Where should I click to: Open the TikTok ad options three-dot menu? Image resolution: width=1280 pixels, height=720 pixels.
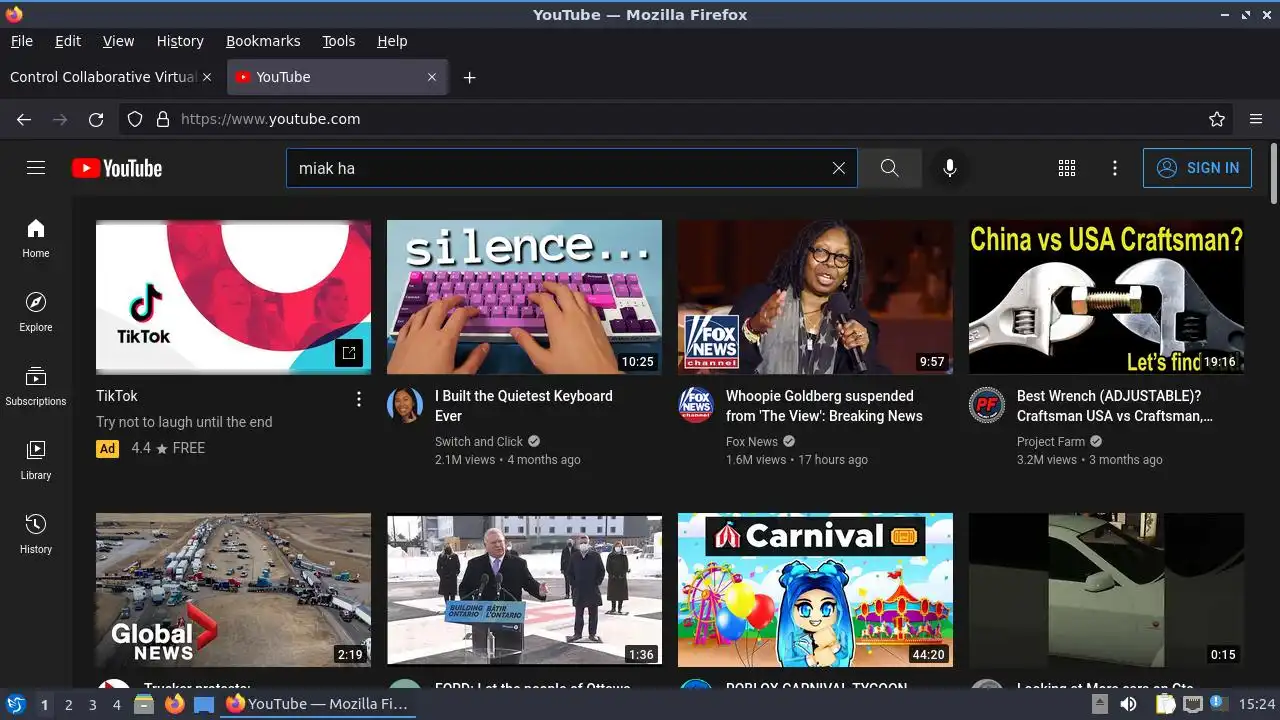tap(359, 399)
